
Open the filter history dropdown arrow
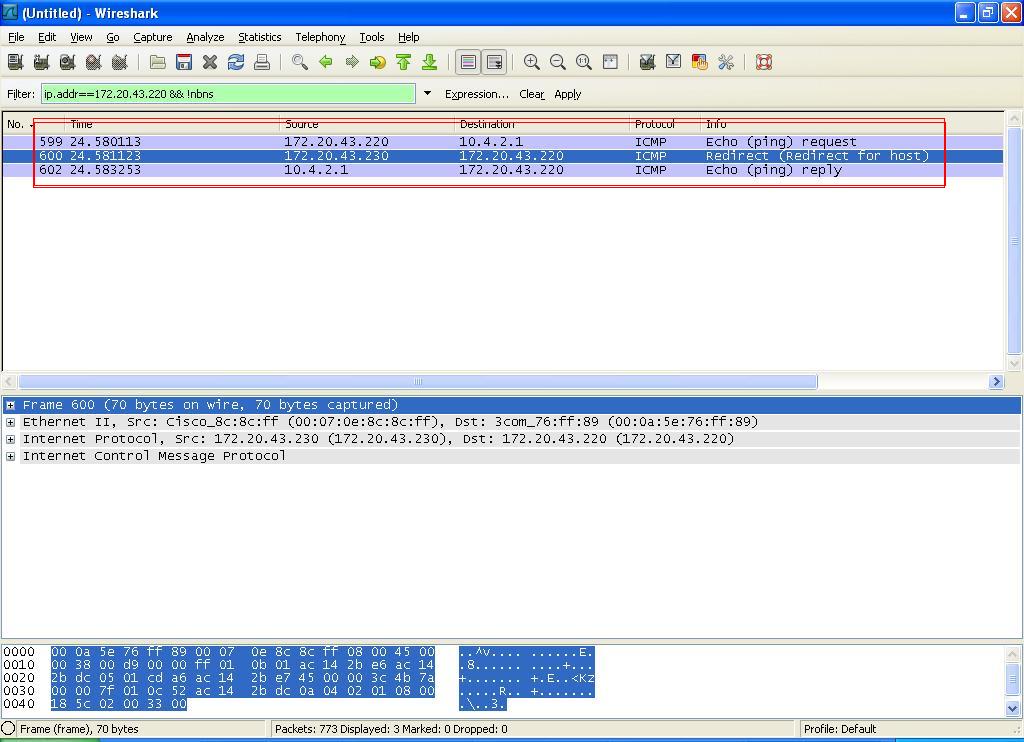[x=427, y=93]
